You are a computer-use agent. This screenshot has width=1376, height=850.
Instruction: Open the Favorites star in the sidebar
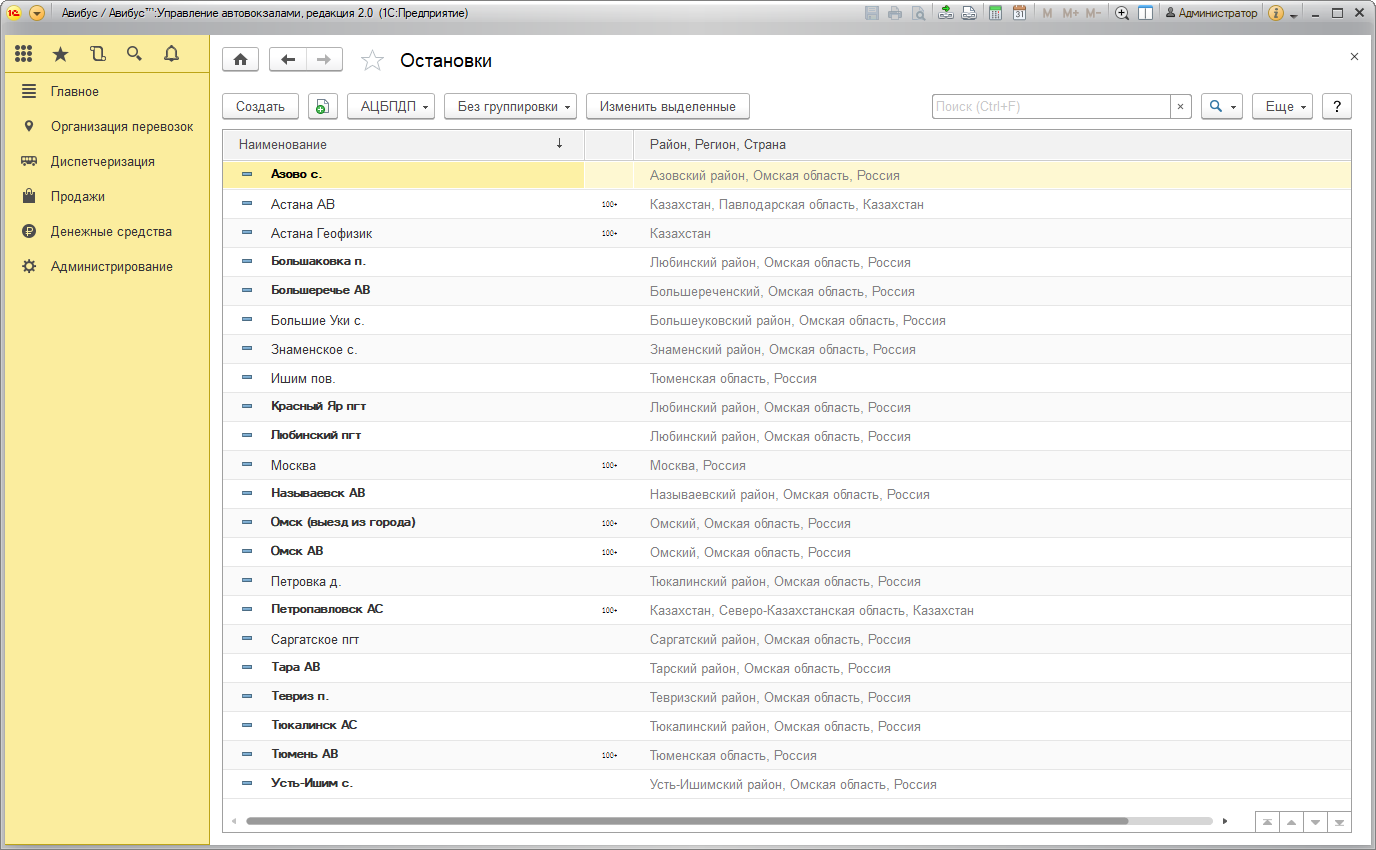tap(60, 54)
